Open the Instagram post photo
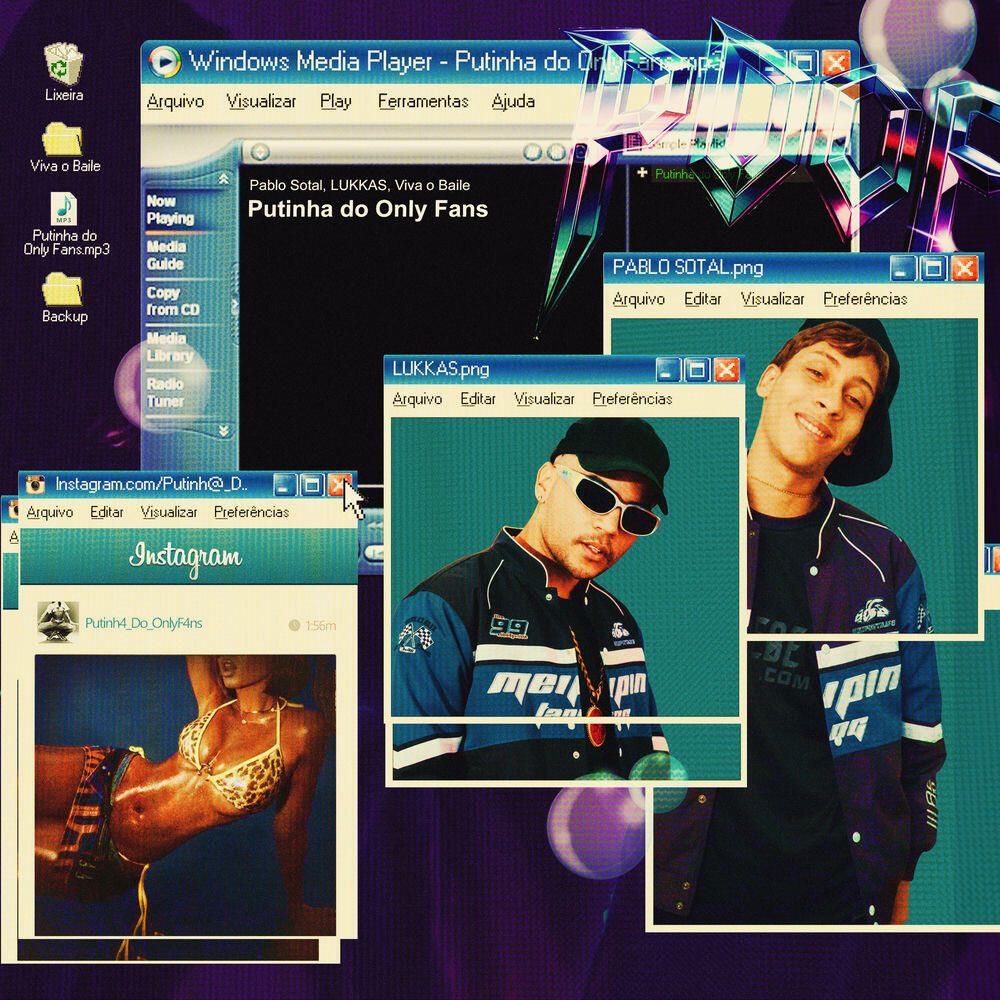1000x1000 pixels. pos(185,795)
